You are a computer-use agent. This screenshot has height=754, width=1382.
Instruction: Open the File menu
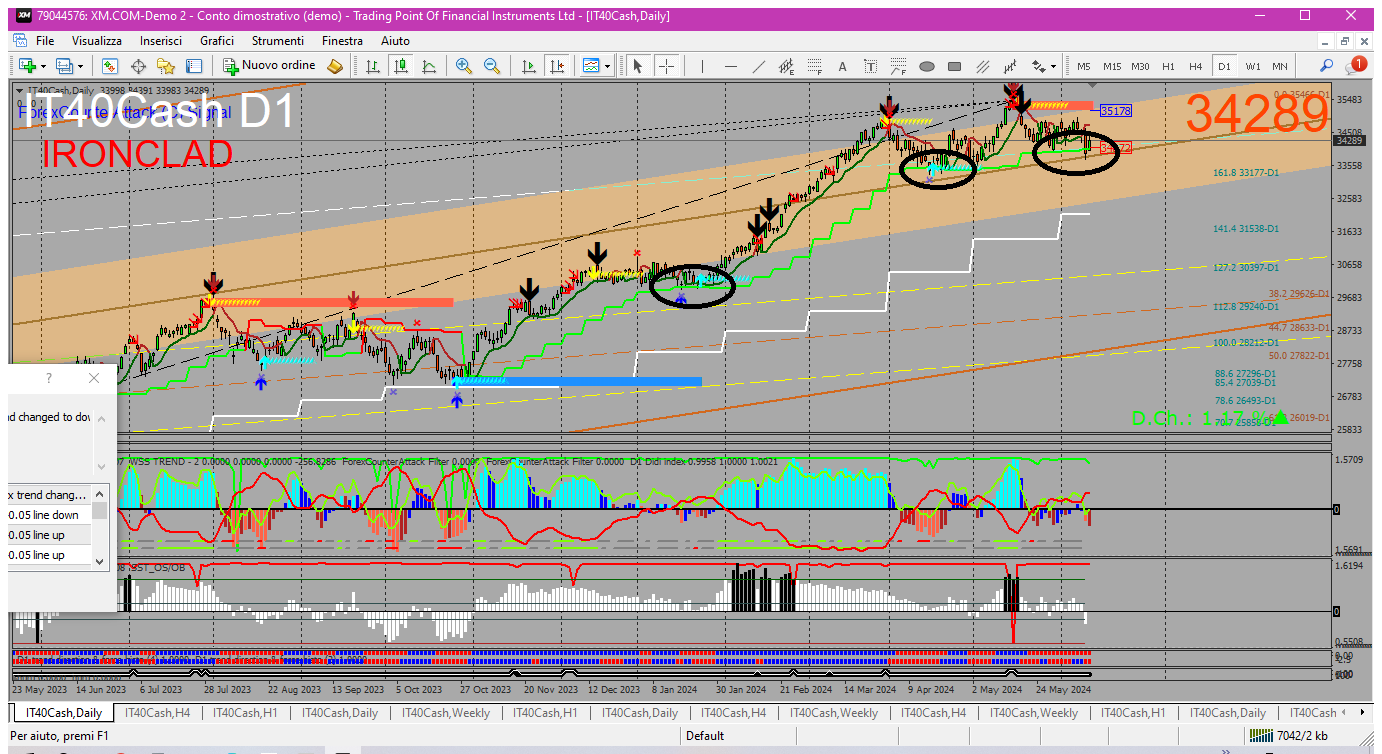point(45,41)
